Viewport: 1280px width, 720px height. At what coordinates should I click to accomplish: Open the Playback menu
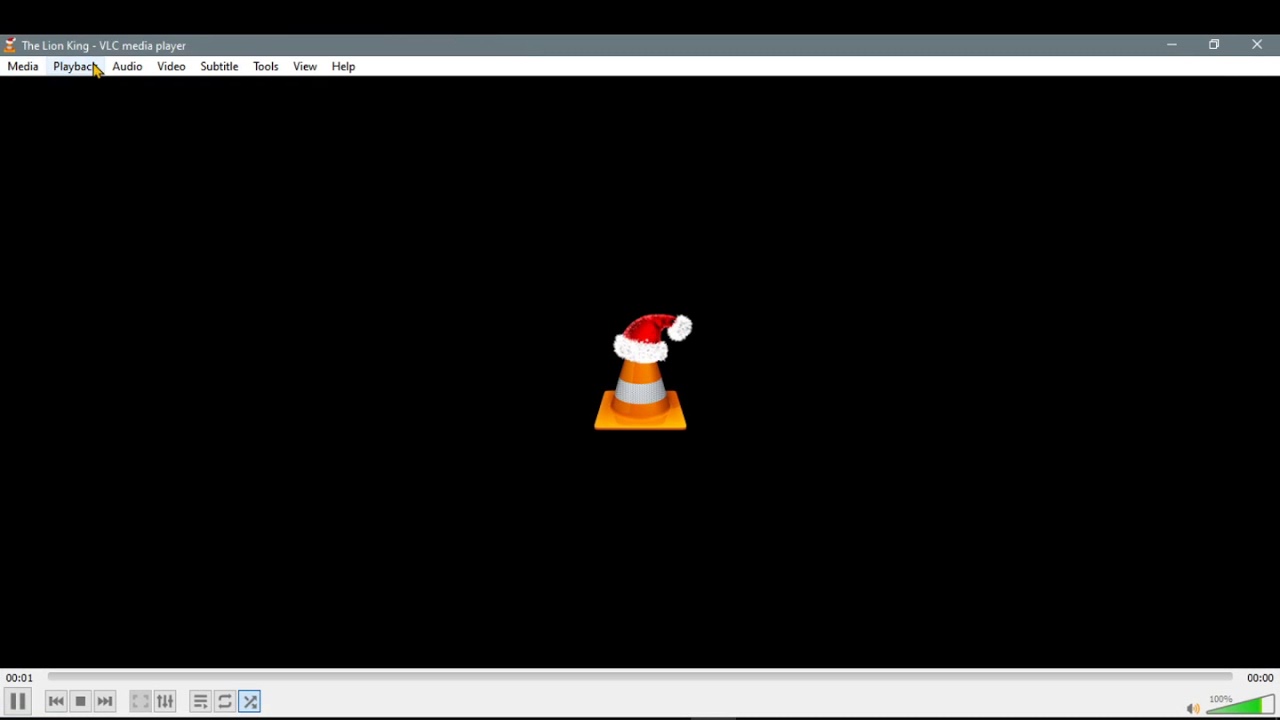tap(75, 67)
